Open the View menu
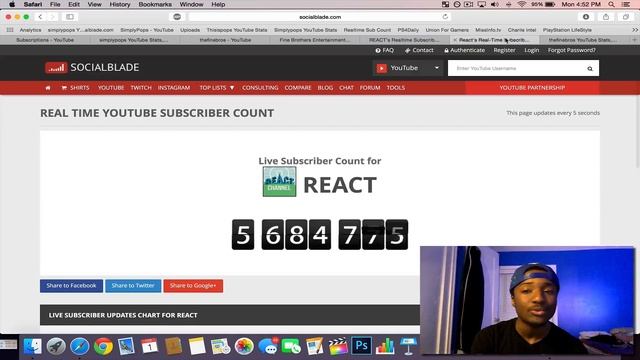 pos(94,4)
